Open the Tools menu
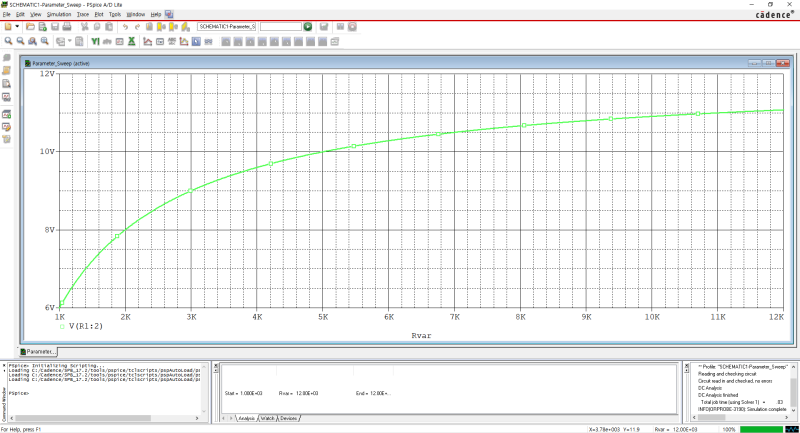This screenshot has width=800, height=433. [x=115, y=14]
